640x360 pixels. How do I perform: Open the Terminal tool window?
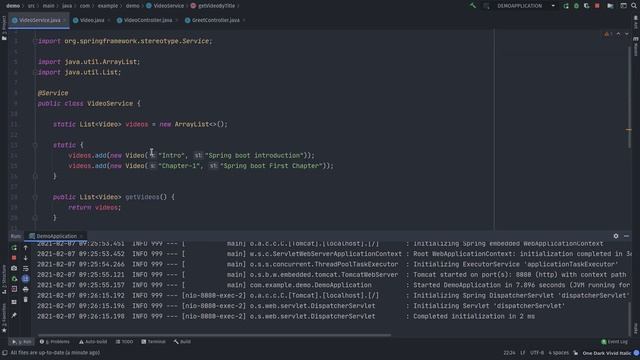(x=153, y=342)
